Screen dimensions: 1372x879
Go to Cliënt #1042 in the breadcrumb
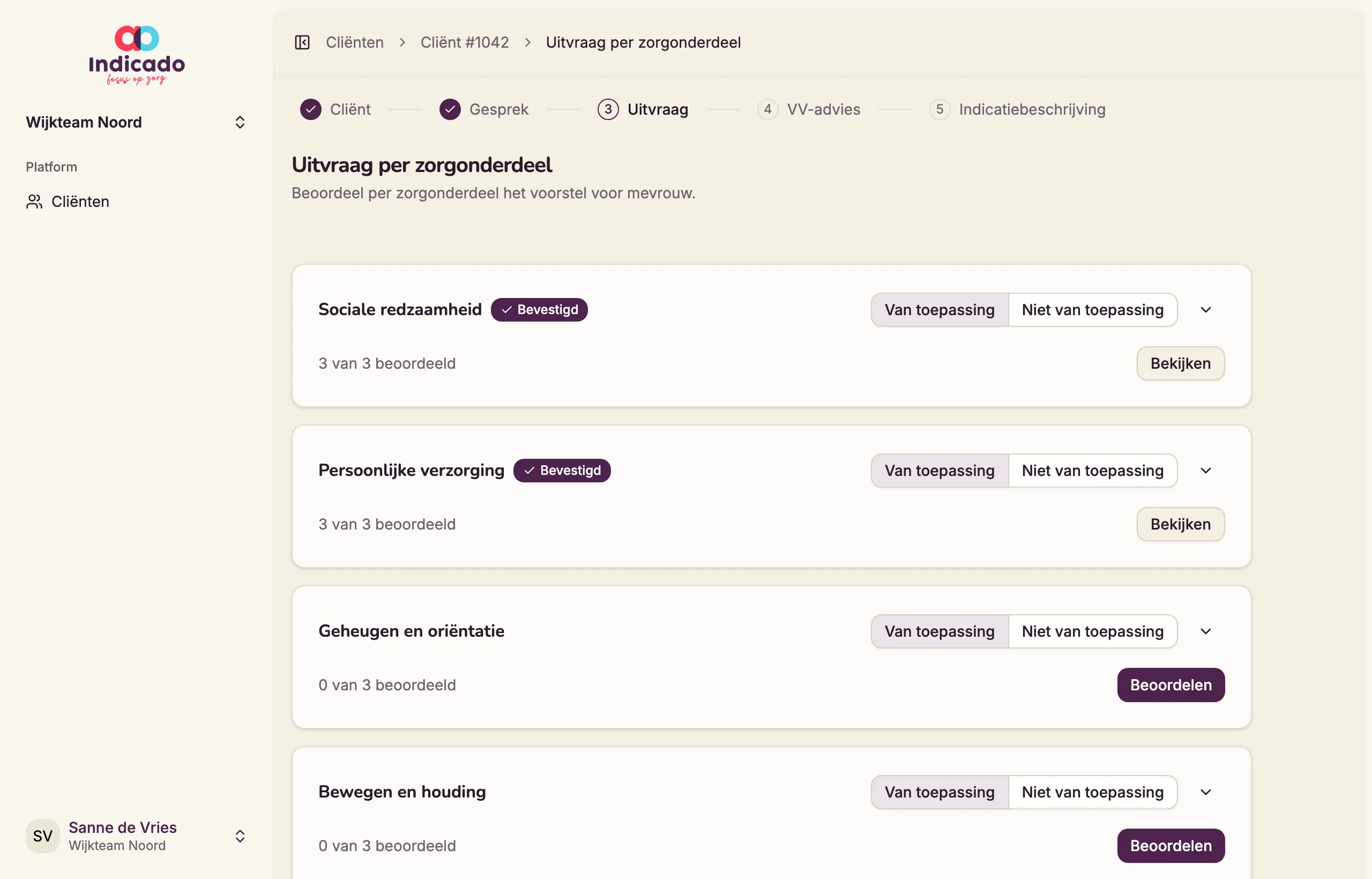coord(465,42)
